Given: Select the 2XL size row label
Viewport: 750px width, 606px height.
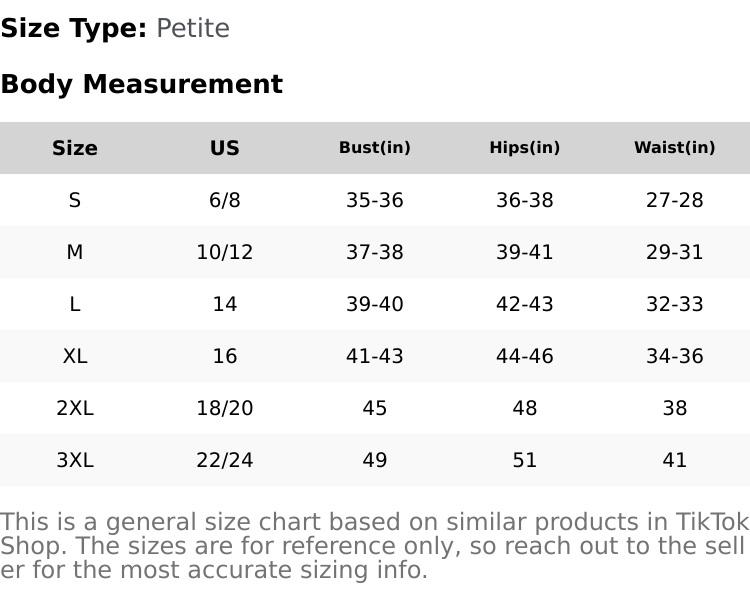Looking at the screenshot, I should (x=75, y=408).
